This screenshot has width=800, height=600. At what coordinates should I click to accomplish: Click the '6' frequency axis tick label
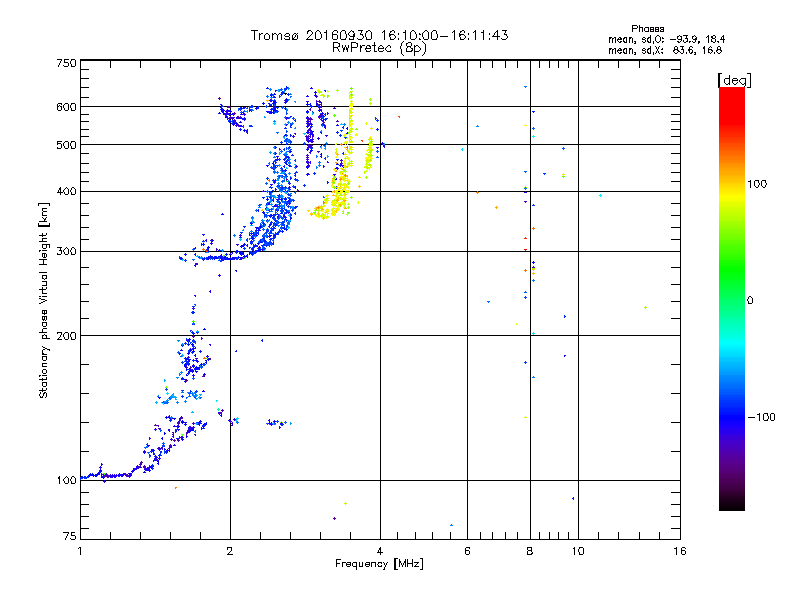pyautogui.click(x=467, y=551)
